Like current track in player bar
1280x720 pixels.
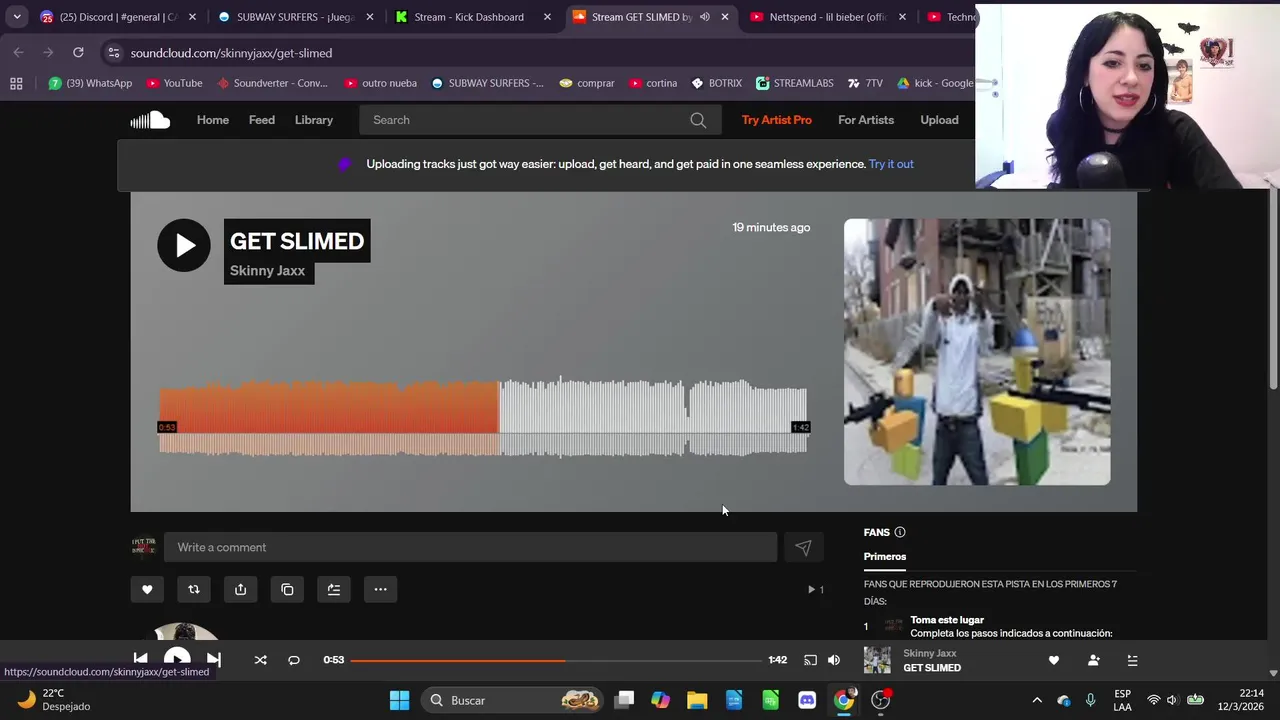1053,660
